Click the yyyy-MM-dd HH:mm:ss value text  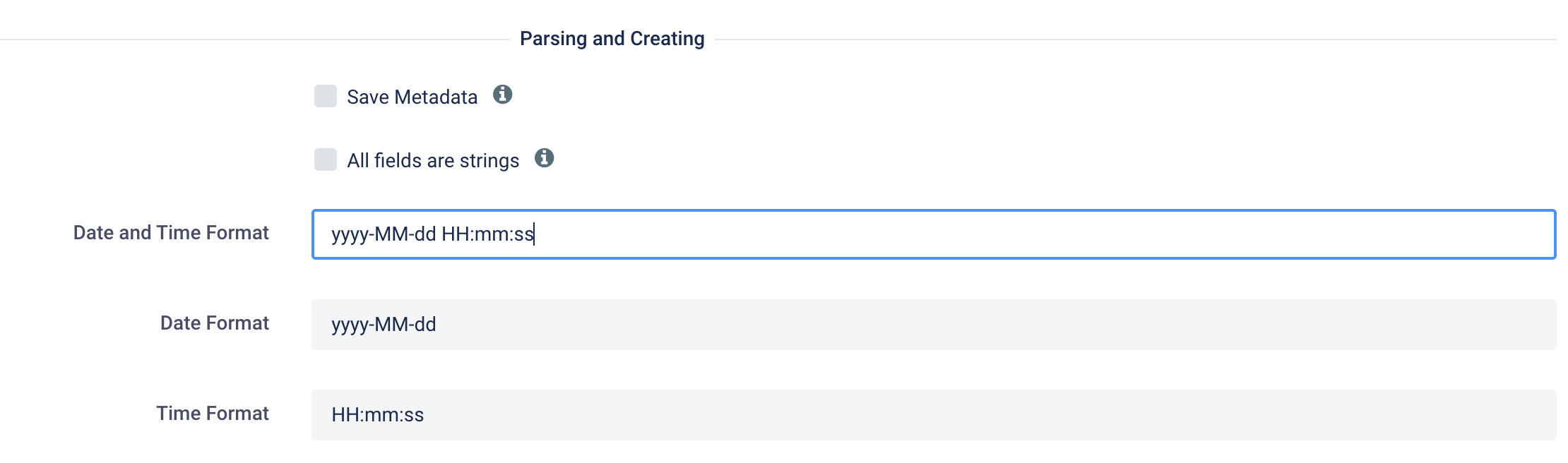432,234
